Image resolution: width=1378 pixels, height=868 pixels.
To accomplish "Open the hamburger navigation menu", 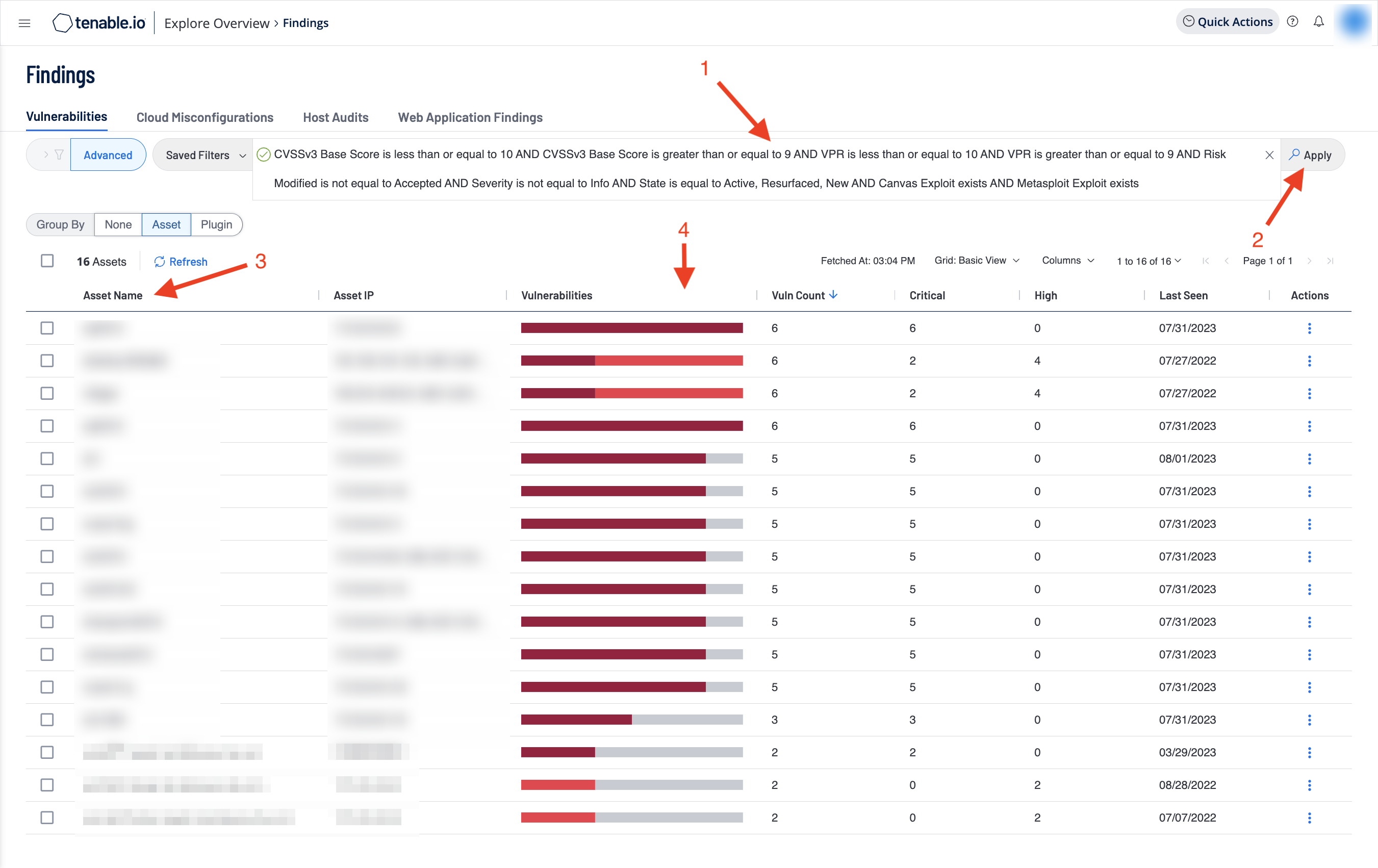I will pyautogui.click(x=24, y=23).
